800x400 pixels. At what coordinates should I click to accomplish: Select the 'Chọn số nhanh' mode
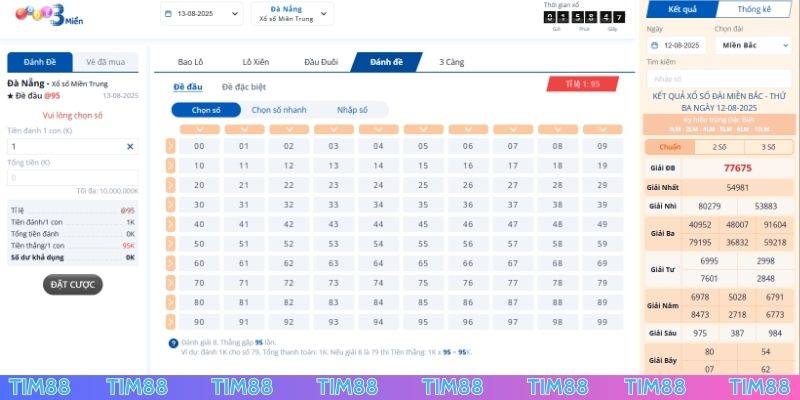pos(279,110)
